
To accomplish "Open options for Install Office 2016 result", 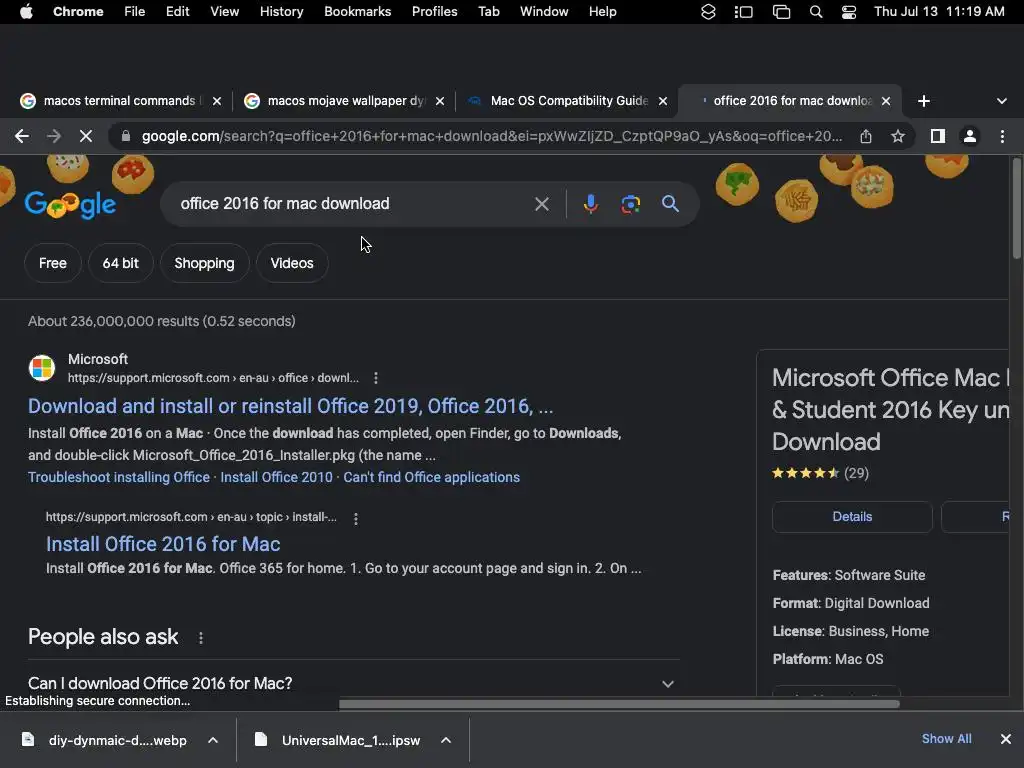I will coord(355,519).
